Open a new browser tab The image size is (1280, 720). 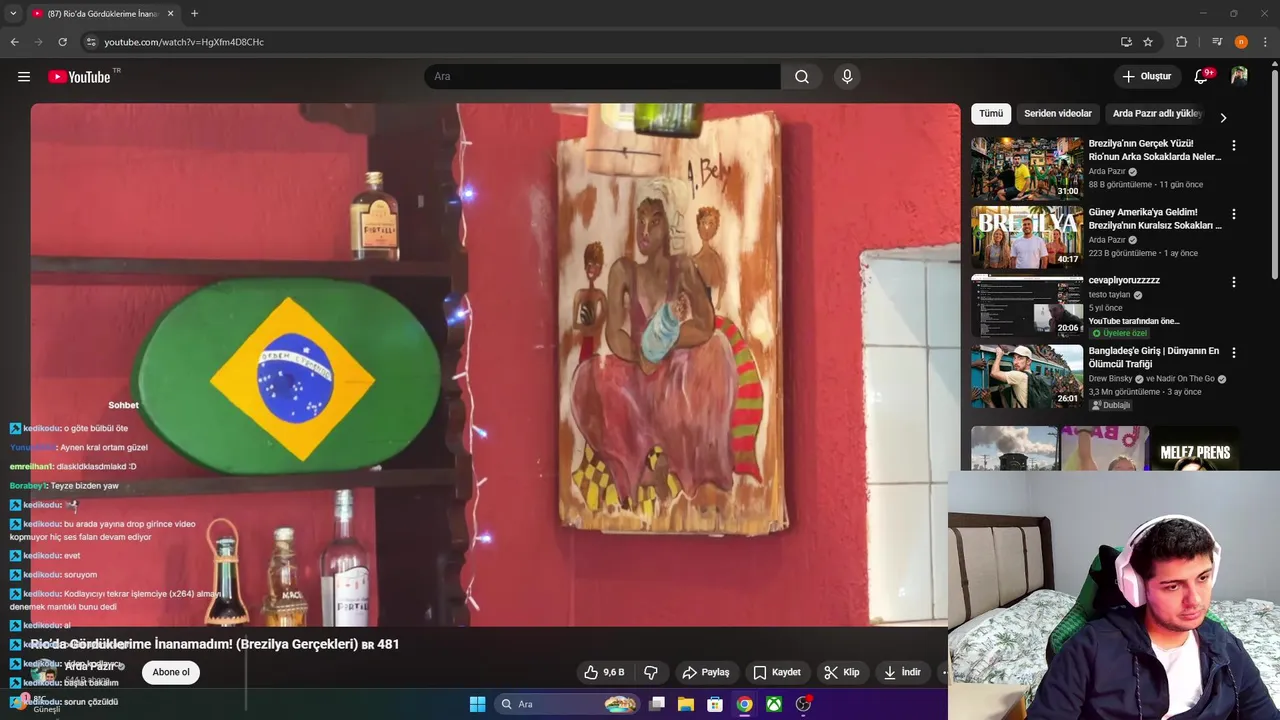[x=194, y=13]
